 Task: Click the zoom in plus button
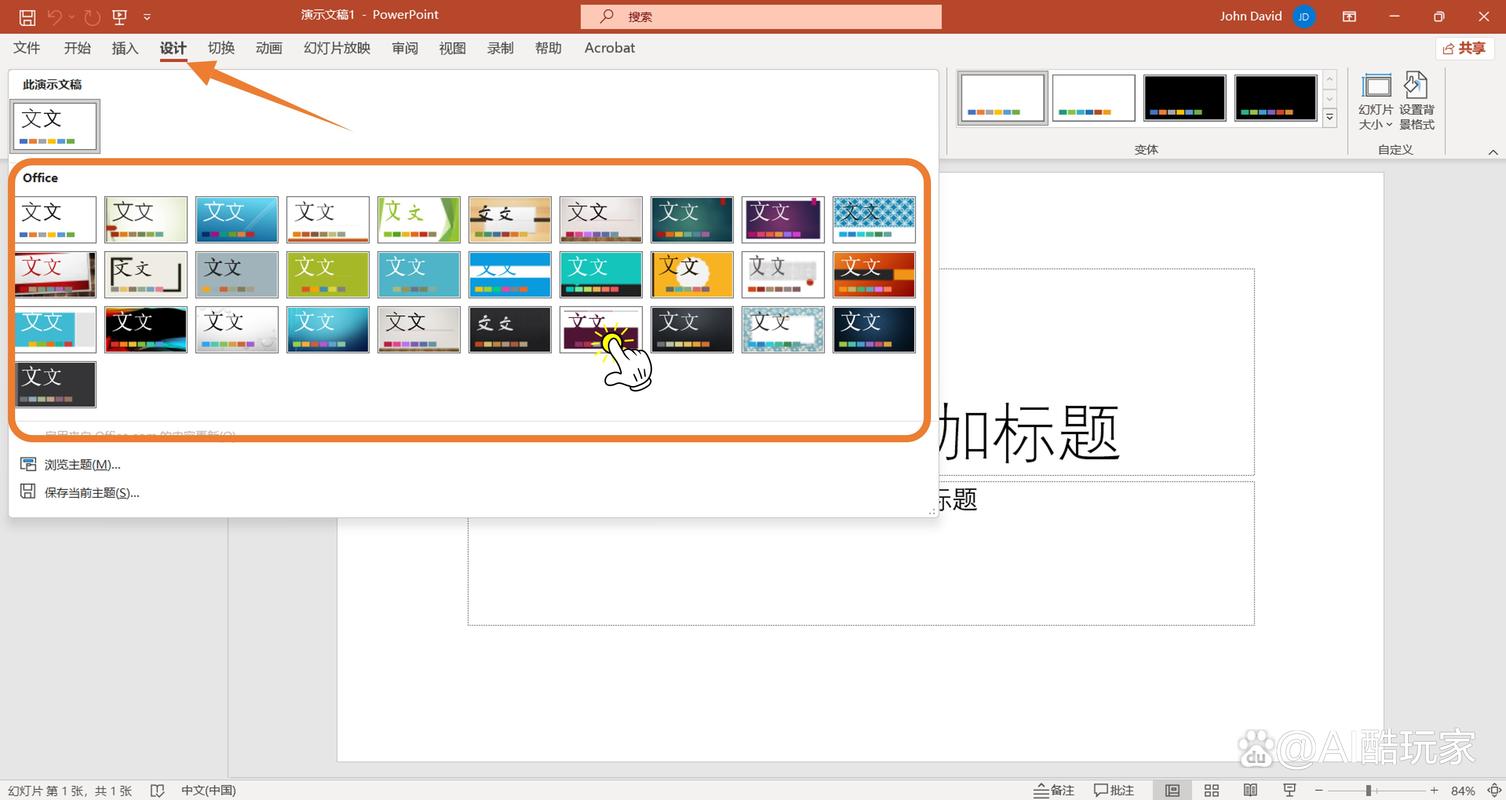coord(1434,790)
